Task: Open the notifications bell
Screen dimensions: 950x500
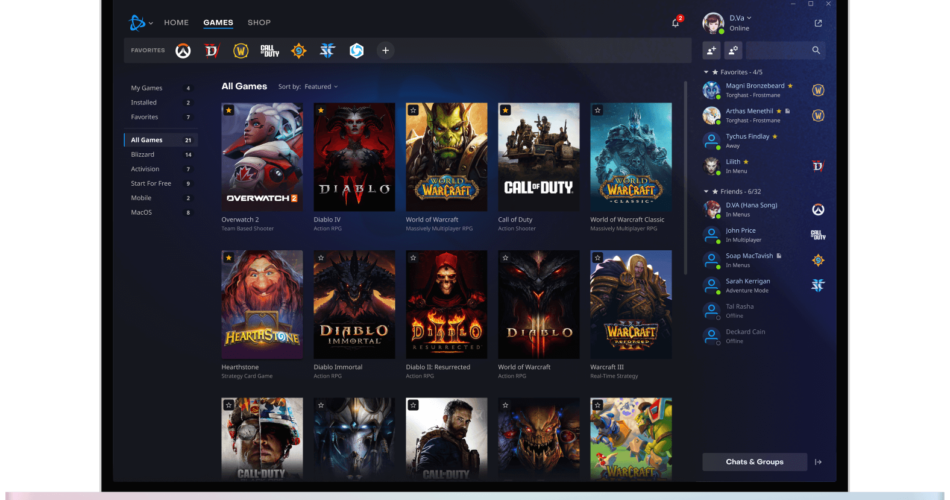Action: (676, 22)
